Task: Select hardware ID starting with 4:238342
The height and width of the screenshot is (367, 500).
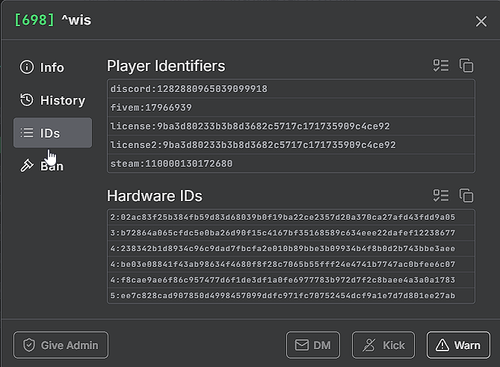Action: click(x=291, y=249)
